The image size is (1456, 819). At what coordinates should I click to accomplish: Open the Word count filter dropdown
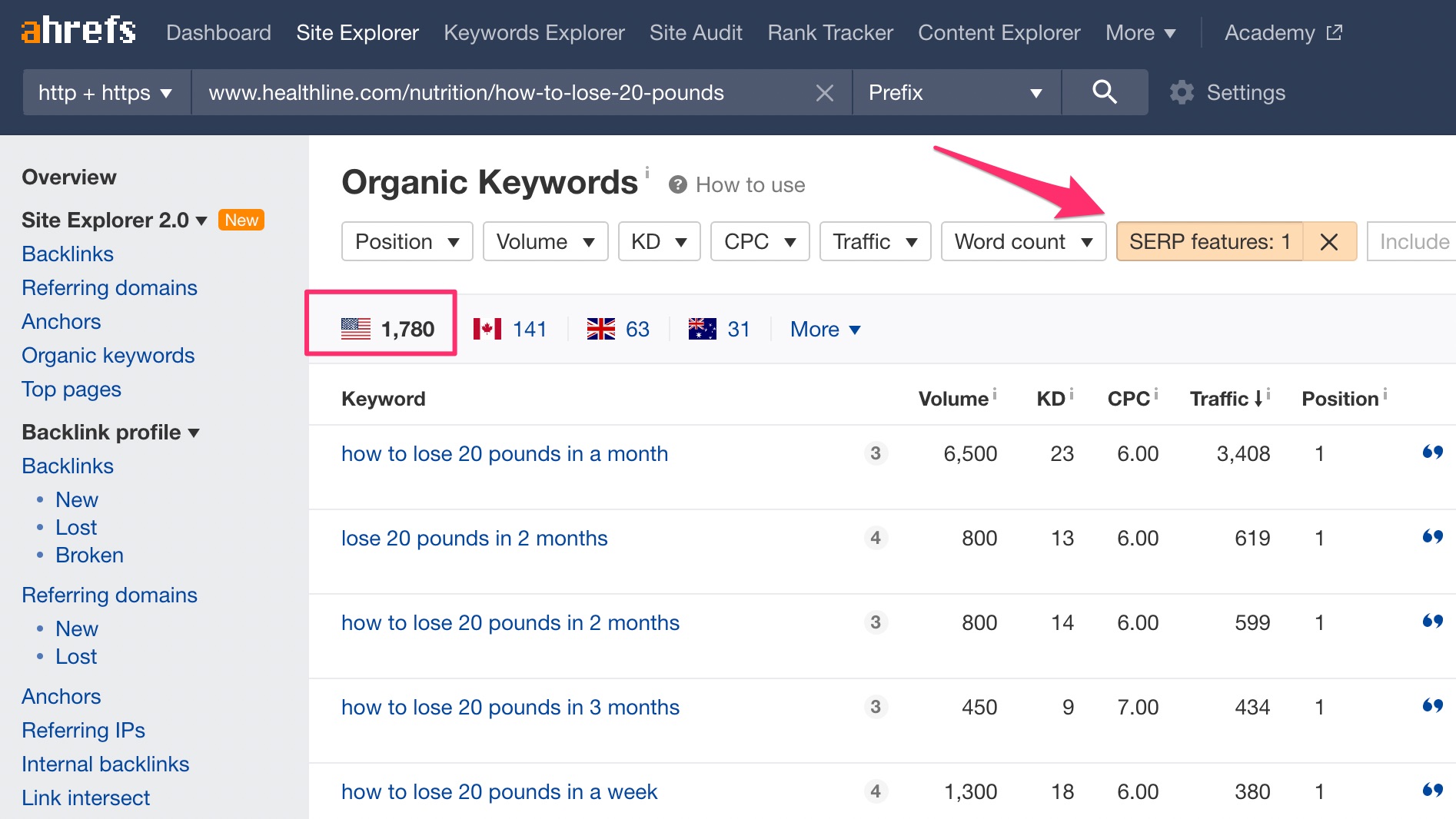[1024, 242]
